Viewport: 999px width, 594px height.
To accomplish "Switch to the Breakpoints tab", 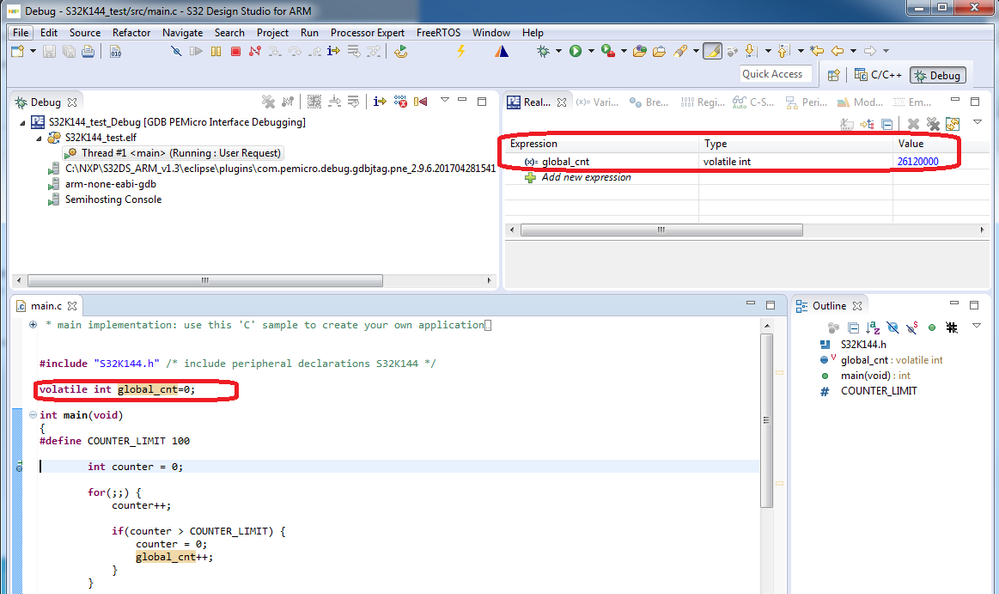I will point(649,102).
